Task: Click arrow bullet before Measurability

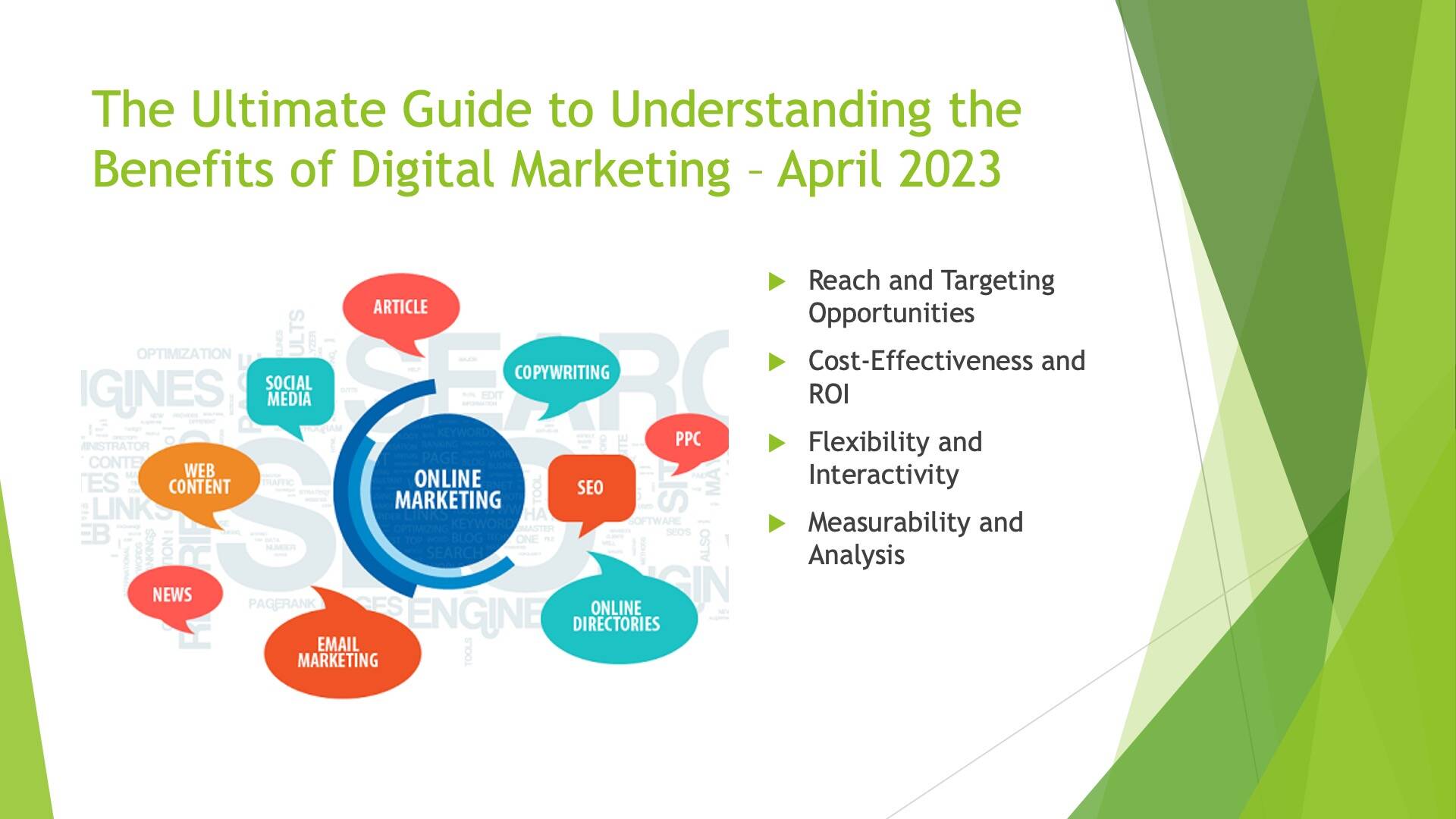Action: 777,523
